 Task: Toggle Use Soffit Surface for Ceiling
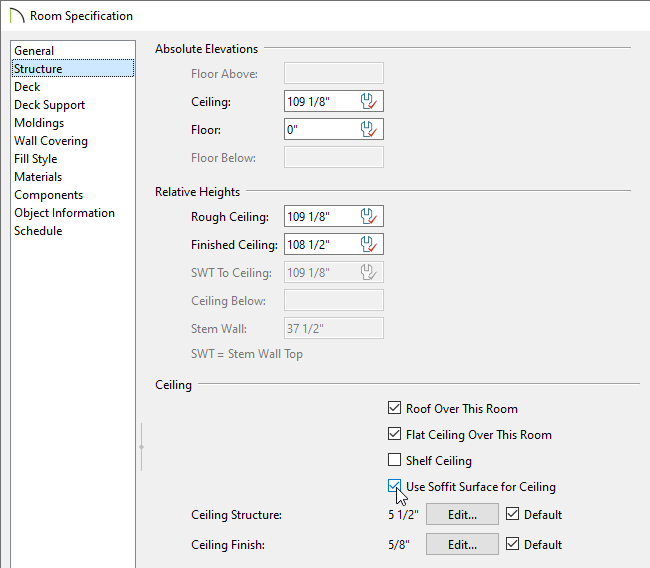394,486
